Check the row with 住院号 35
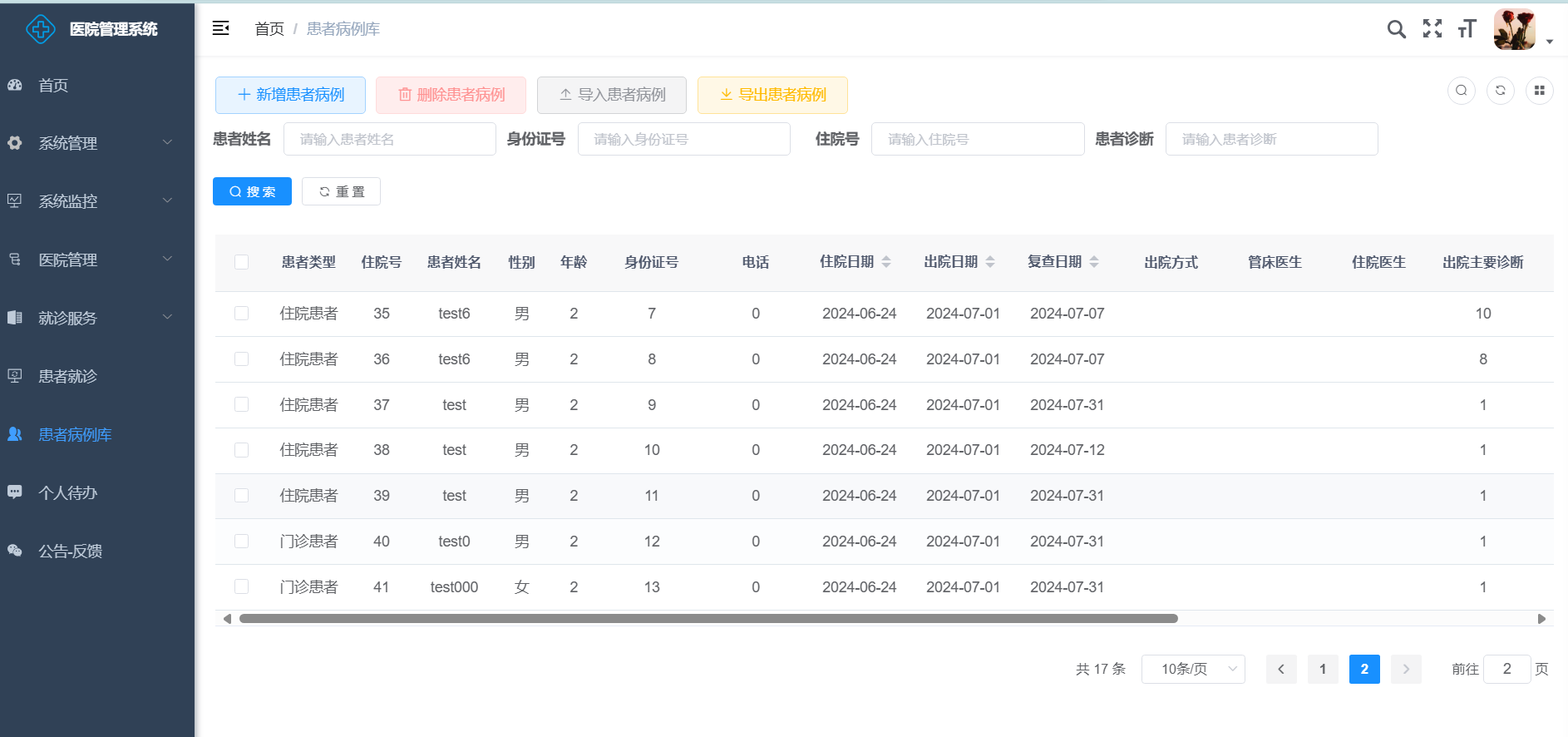Viewport: 1568px width, 737px height. 241,314
